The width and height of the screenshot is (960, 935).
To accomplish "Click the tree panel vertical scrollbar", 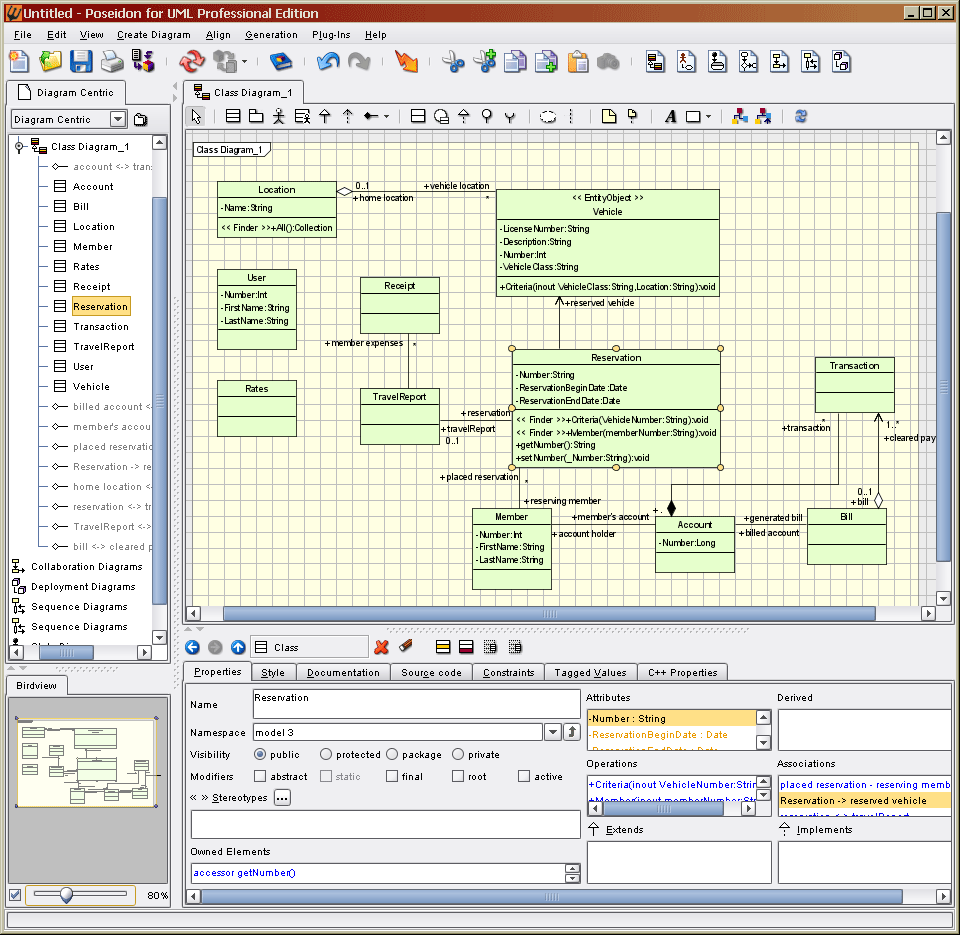I will point(159,400).
